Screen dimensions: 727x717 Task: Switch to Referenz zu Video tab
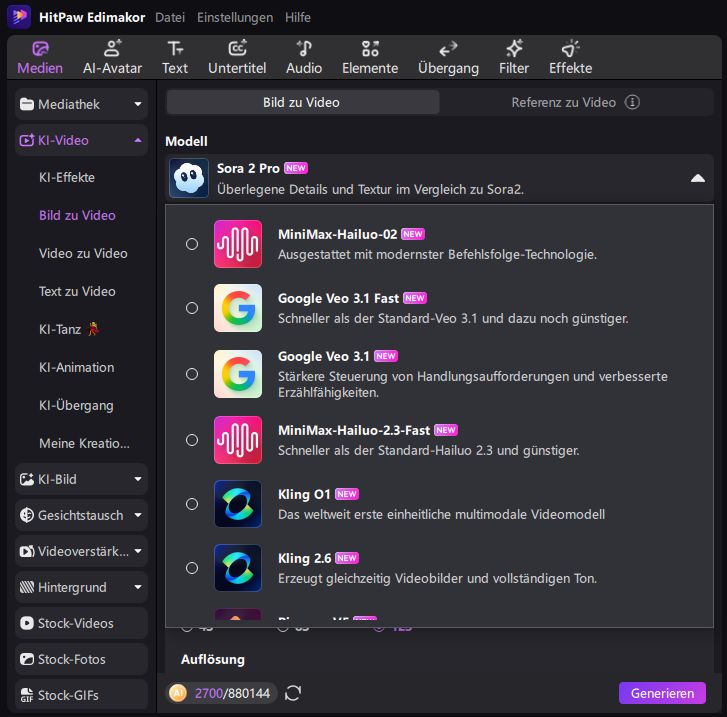coord(564,102)
